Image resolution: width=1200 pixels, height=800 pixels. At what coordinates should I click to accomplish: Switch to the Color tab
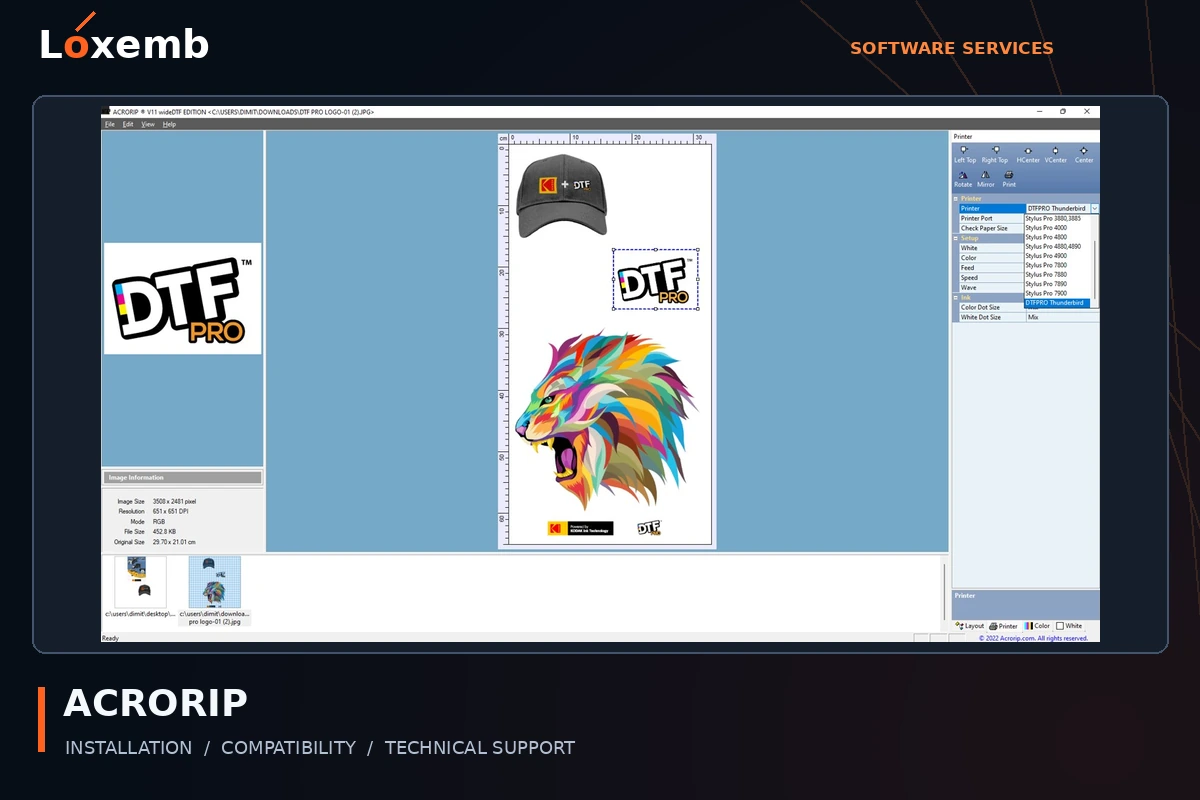pyautogui.click(x=1037, y=626)
